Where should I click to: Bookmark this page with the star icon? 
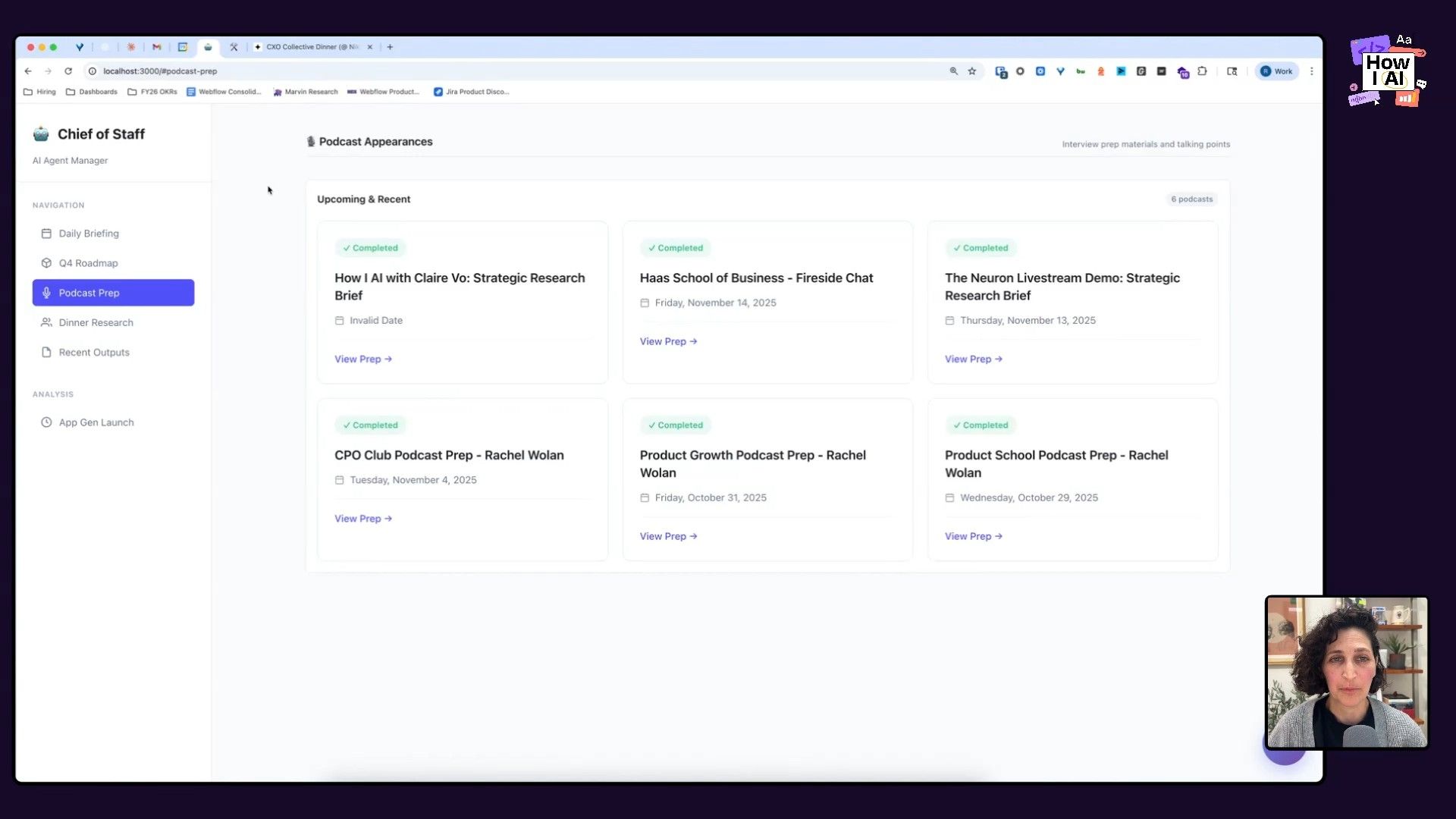972,71
